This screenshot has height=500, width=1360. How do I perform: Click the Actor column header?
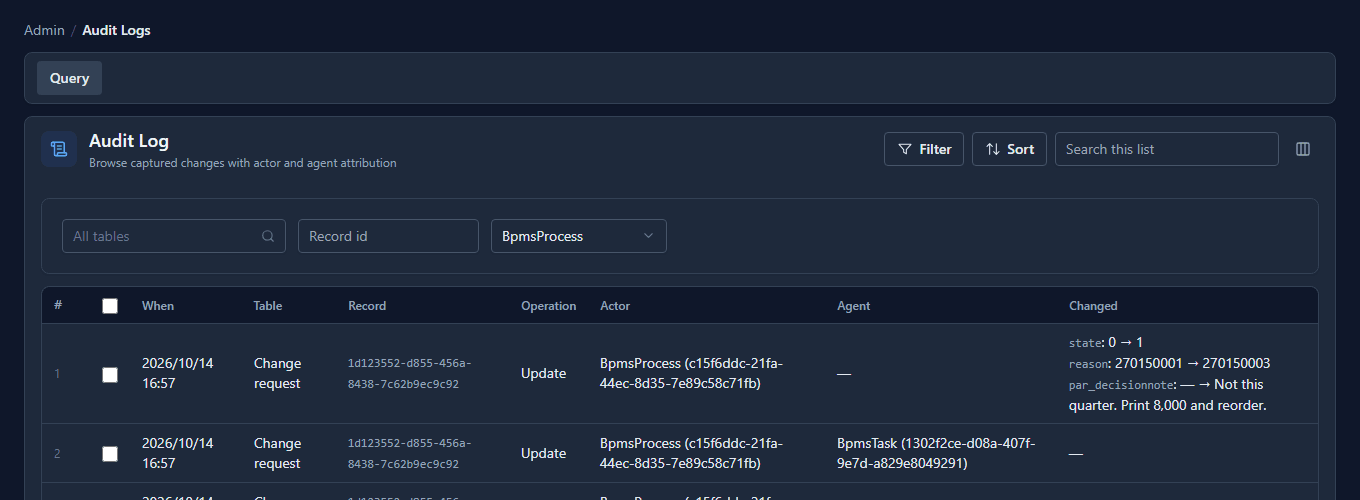[615, 306]
